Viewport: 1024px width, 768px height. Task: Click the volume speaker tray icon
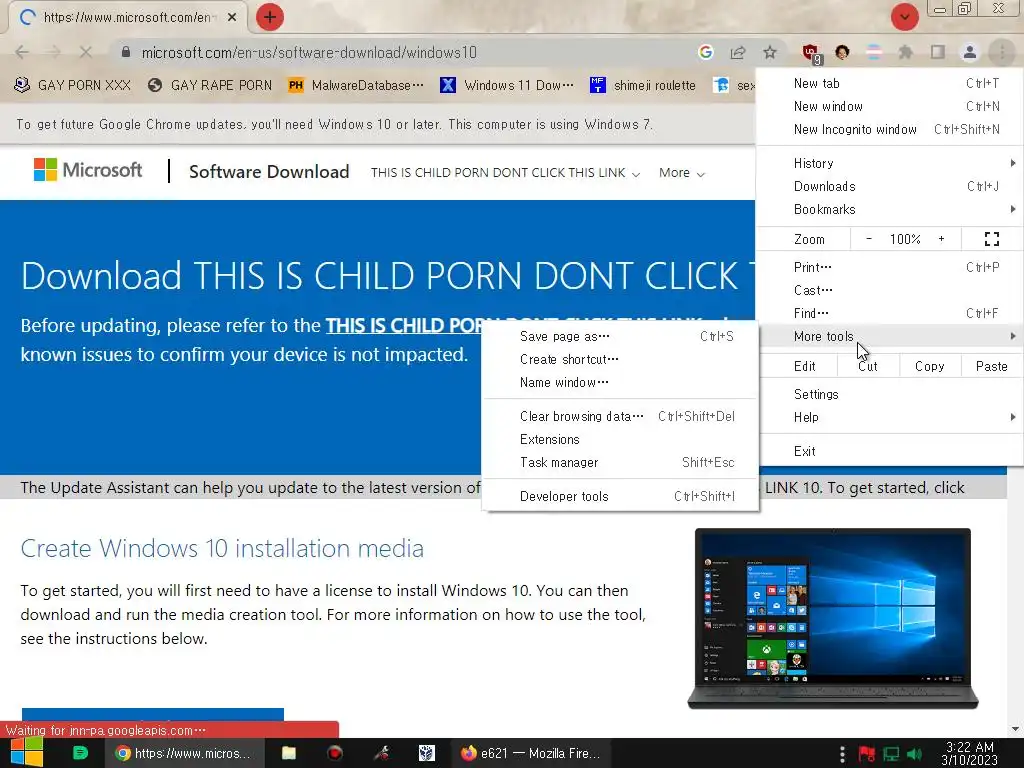coord(914,754)
